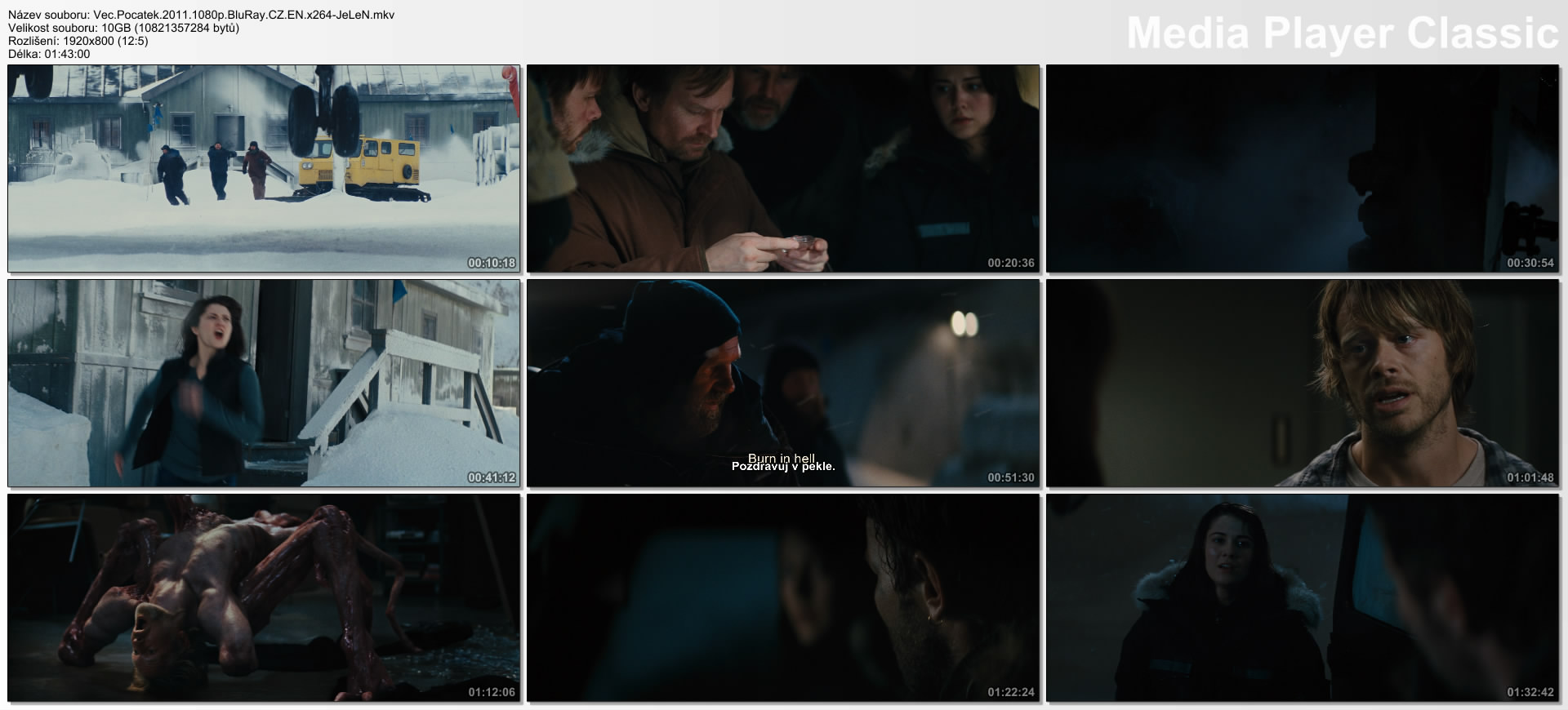
Task: Select the thumbnail of man holding small dish
Action: (x=783, y=168)
